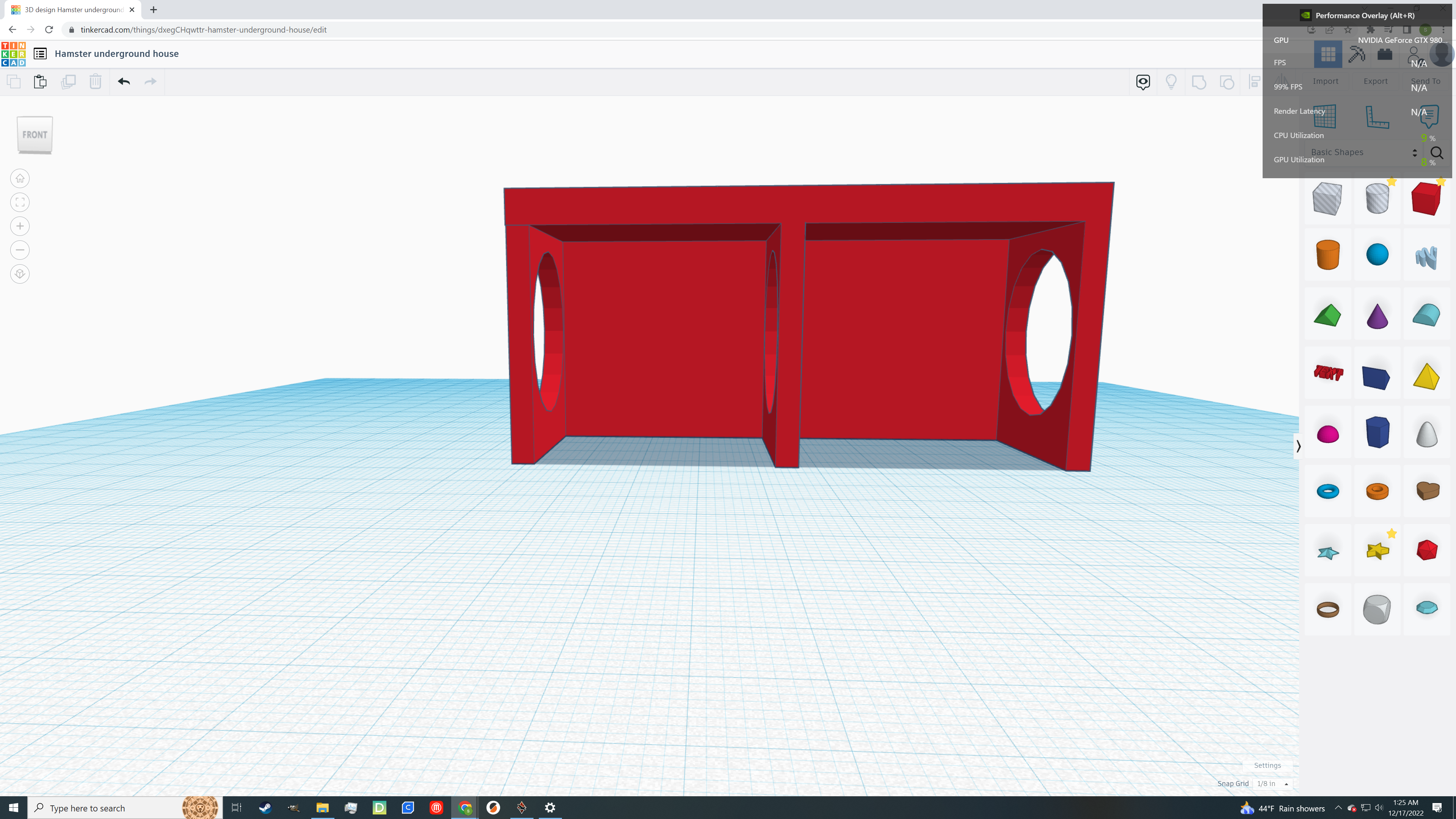This screenshot has width=1456, height=819.
Task: Zoom out on the workplane
Action: 20,250
